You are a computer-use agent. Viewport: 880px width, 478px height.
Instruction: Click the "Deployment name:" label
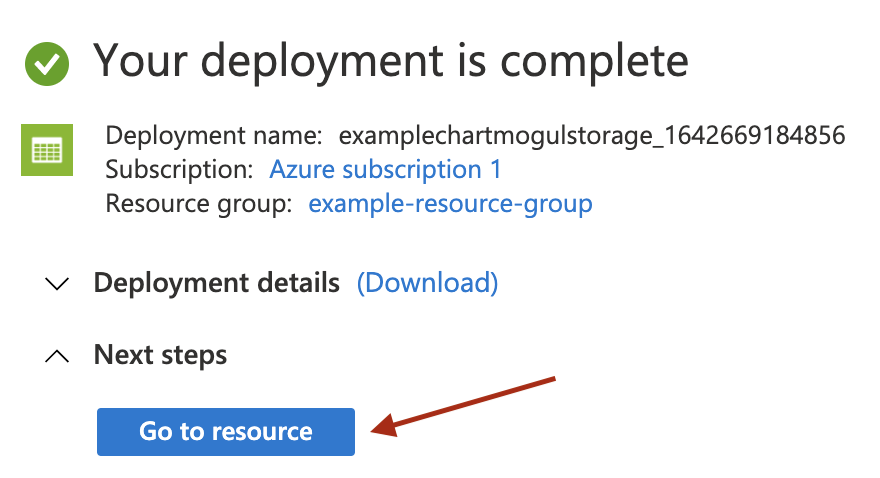(214, 136)
